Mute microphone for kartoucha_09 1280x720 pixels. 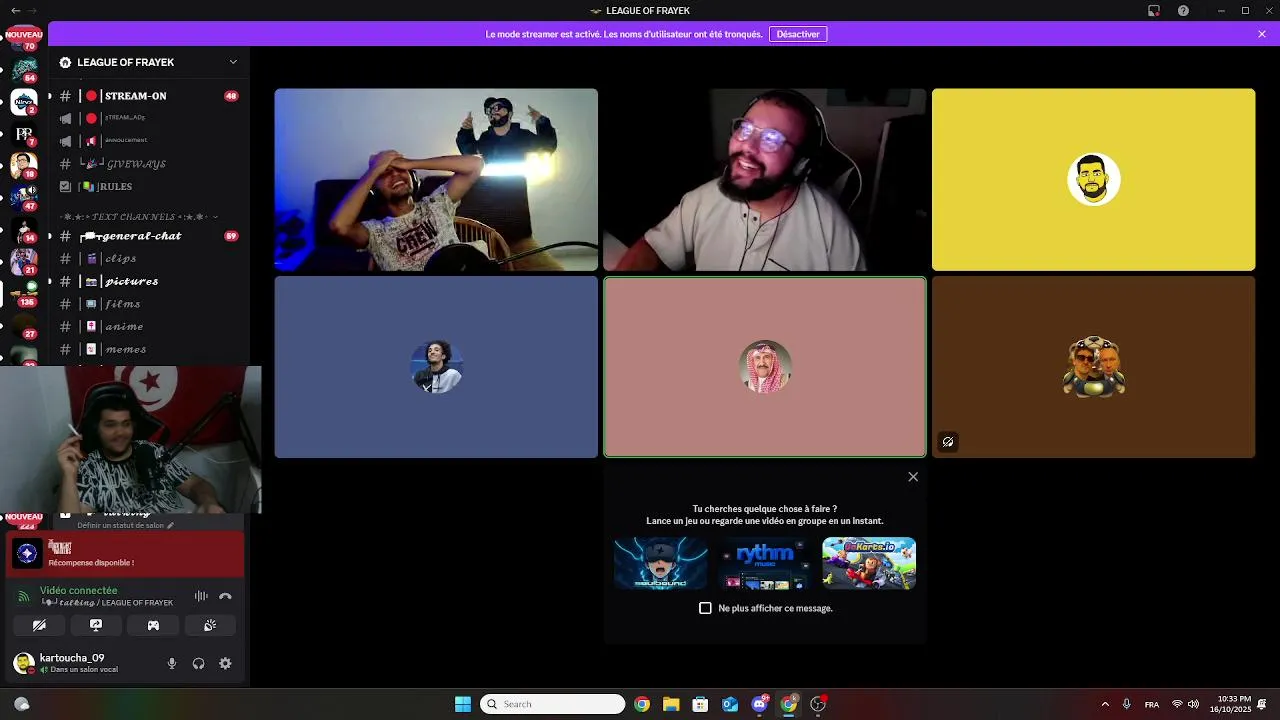click(172, 663)
